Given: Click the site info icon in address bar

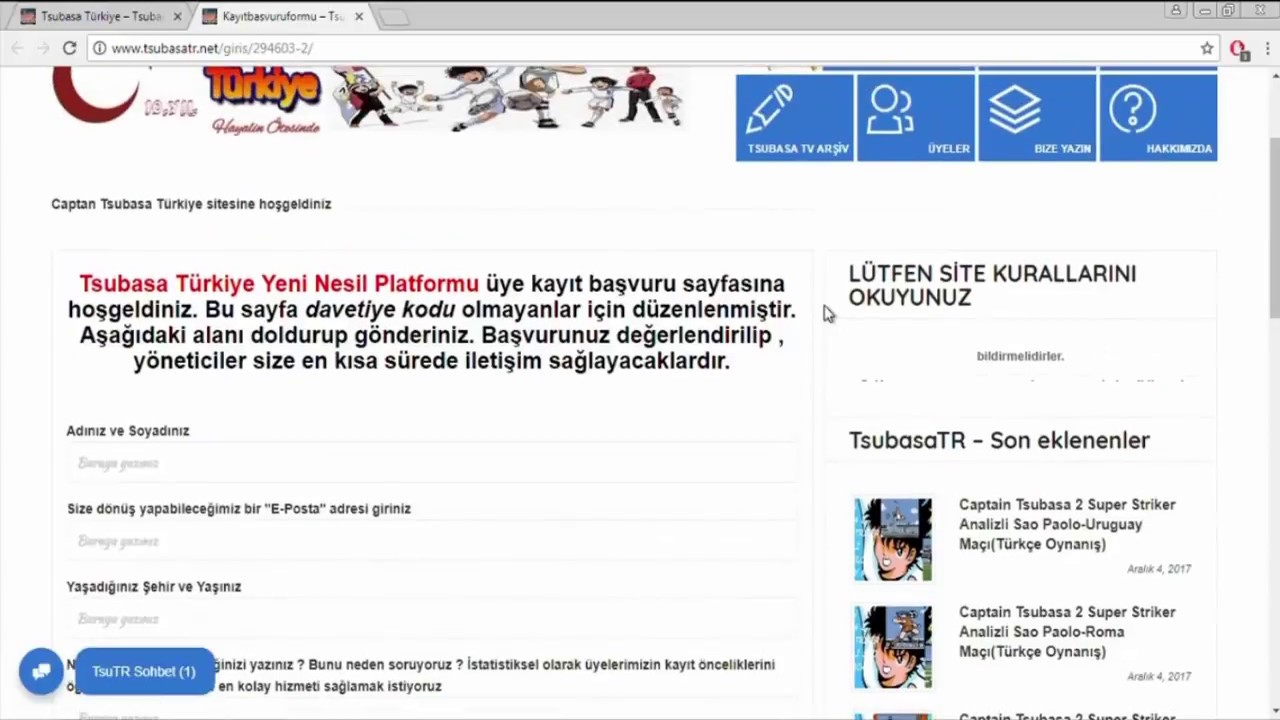Looking at the screenshot, I should [x=99, y=48].
